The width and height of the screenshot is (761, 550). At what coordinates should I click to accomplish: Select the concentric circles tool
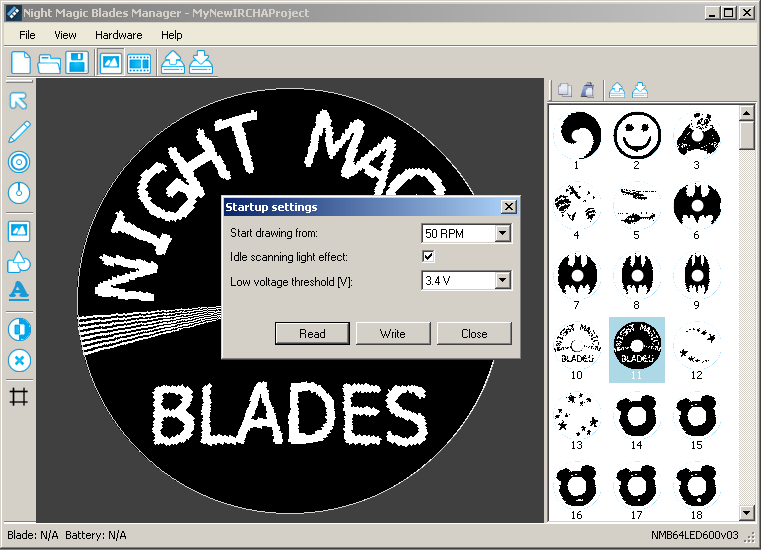coord(19,162)
